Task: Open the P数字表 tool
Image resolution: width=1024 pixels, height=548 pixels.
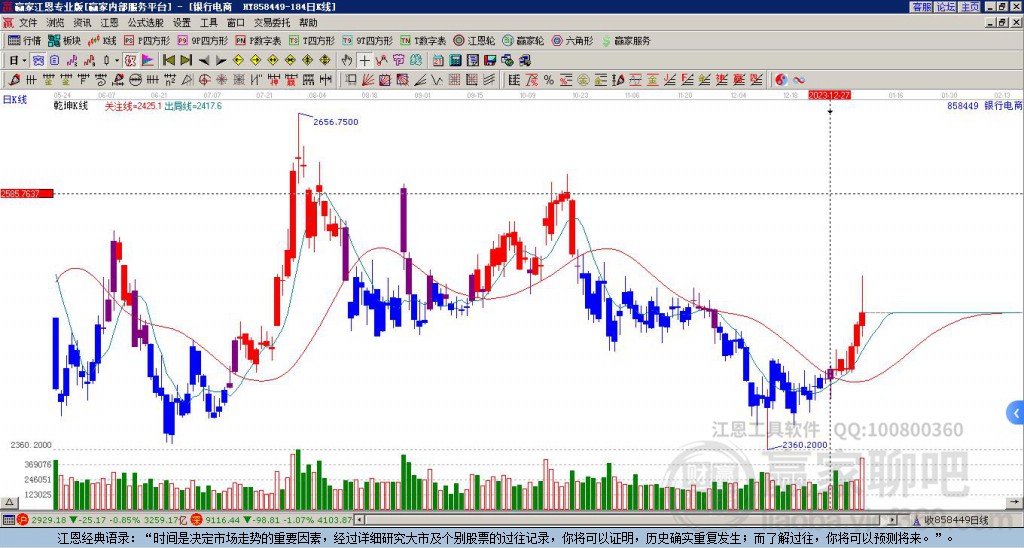Action: pyautogui.click(x=259, y=40)
